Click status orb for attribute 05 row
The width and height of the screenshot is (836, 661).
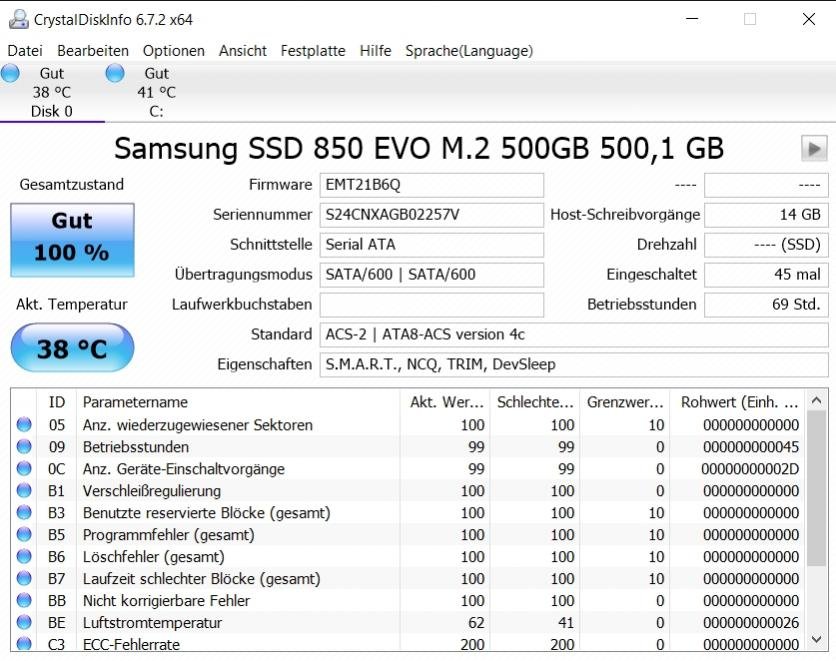[24, 424]
